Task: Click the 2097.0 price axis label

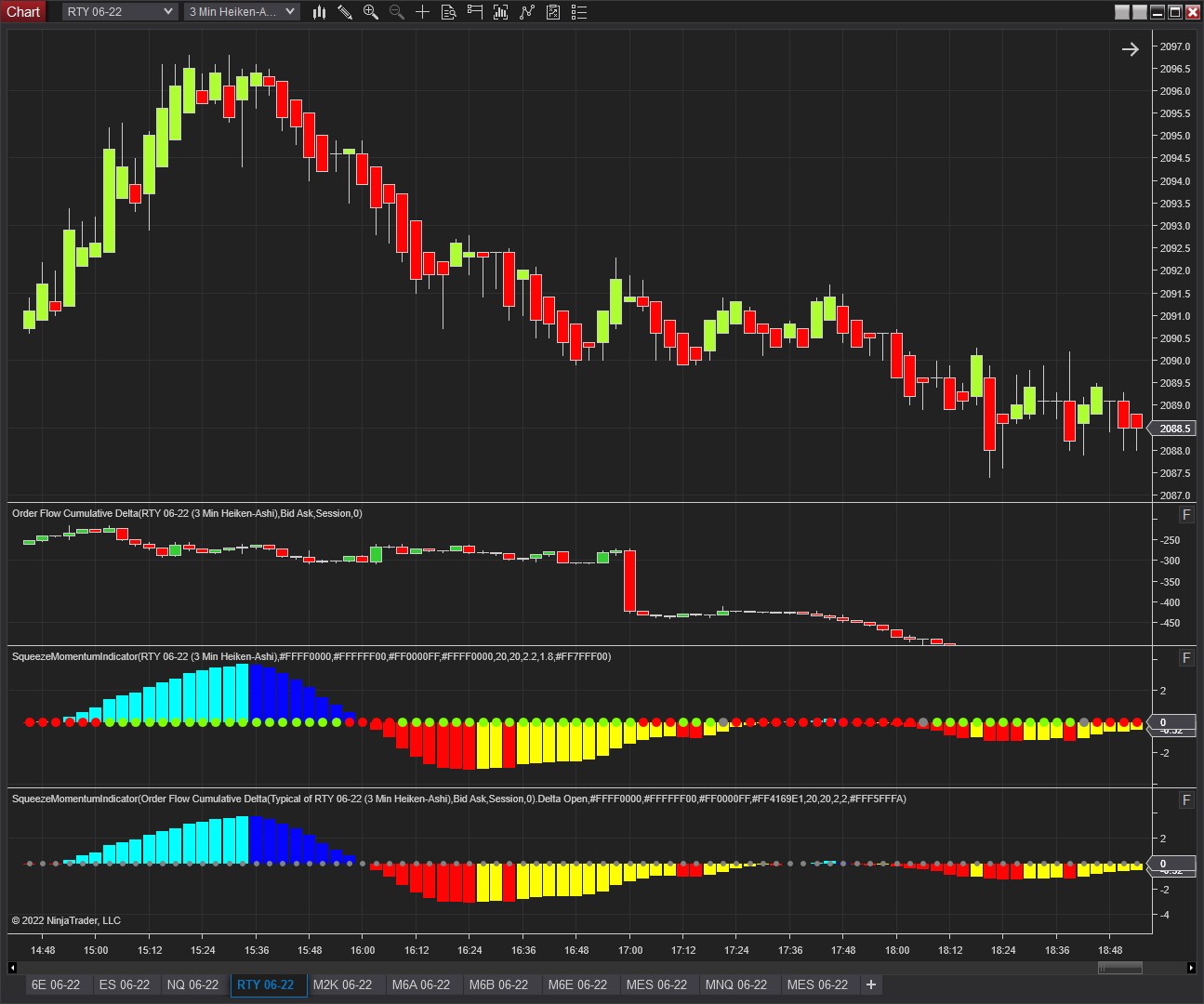Action: 1175,46
